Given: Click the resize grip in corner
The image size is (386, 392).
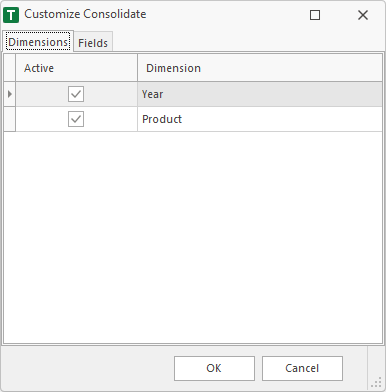Looking at the screenshot, I should pyautogui.click(x=377, y=382).
